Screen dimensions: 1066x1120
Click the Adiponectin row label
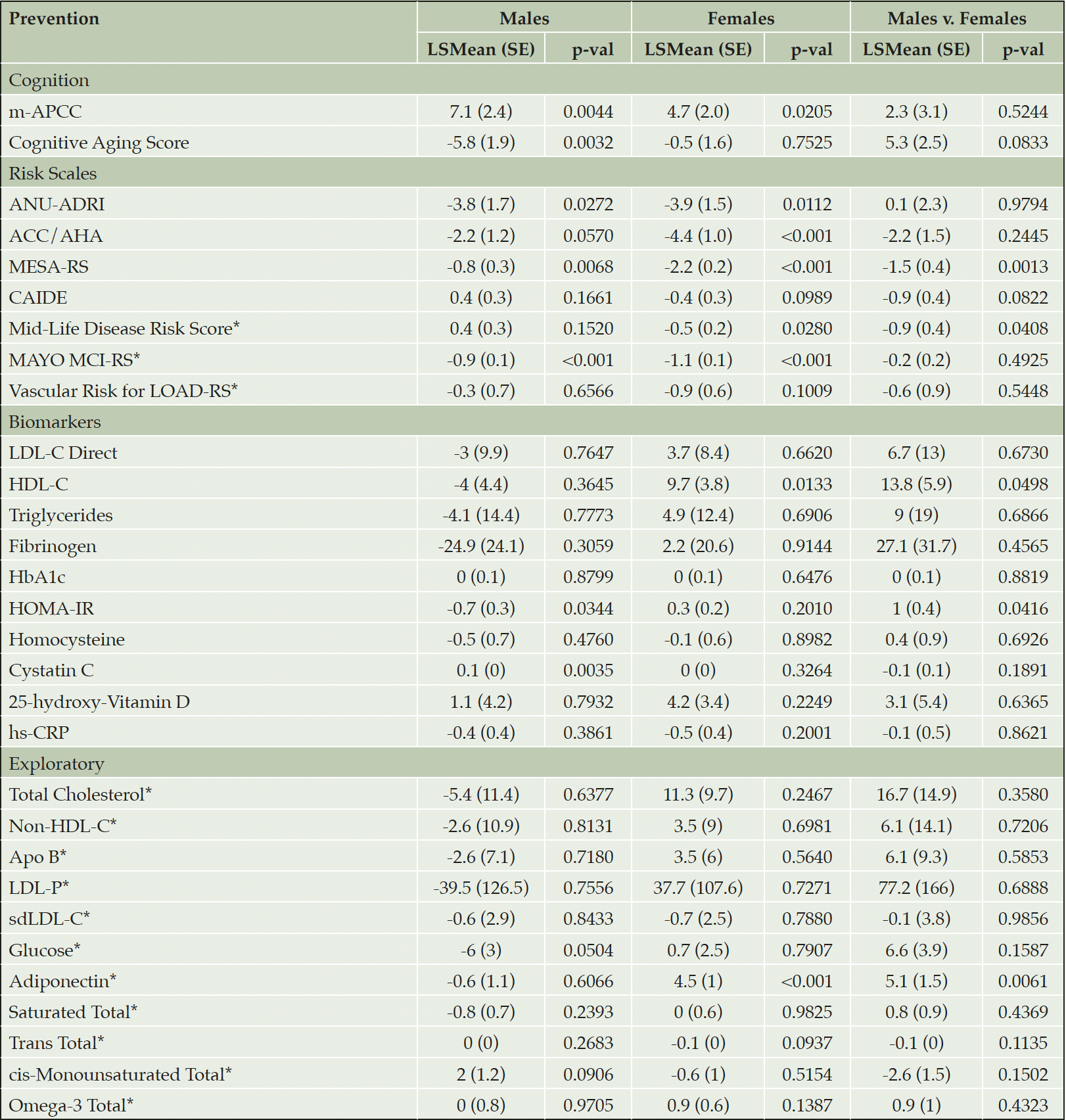62,981
